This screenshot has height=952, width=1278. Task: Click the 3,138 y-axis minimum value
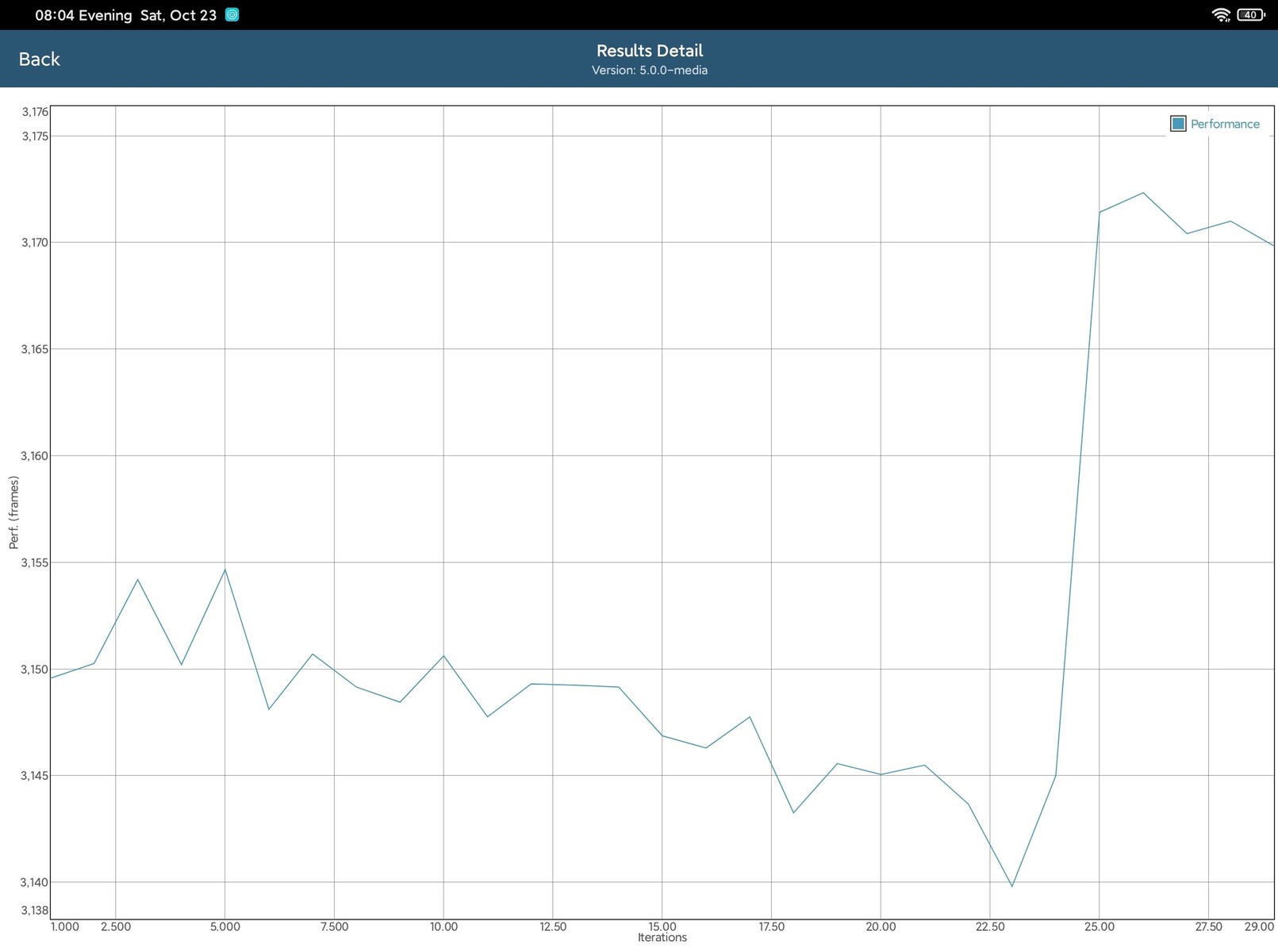tap(35, 910)
